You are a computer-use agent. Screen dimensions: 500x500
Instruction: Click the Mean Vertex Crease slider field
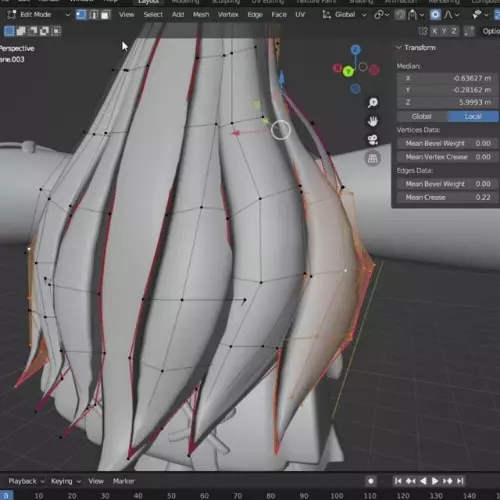(x=448, y=157)
